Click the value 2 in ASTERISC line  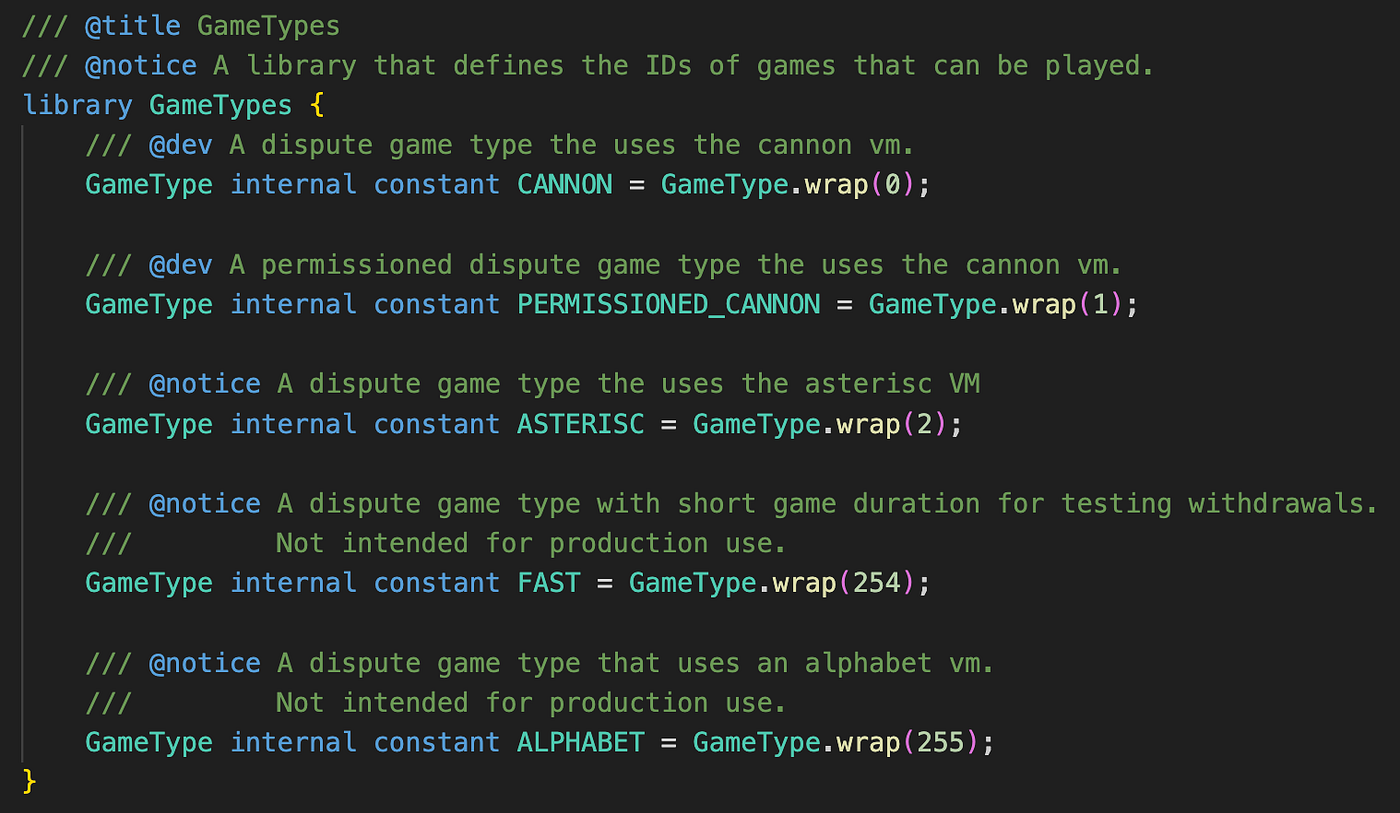(925, 424)
